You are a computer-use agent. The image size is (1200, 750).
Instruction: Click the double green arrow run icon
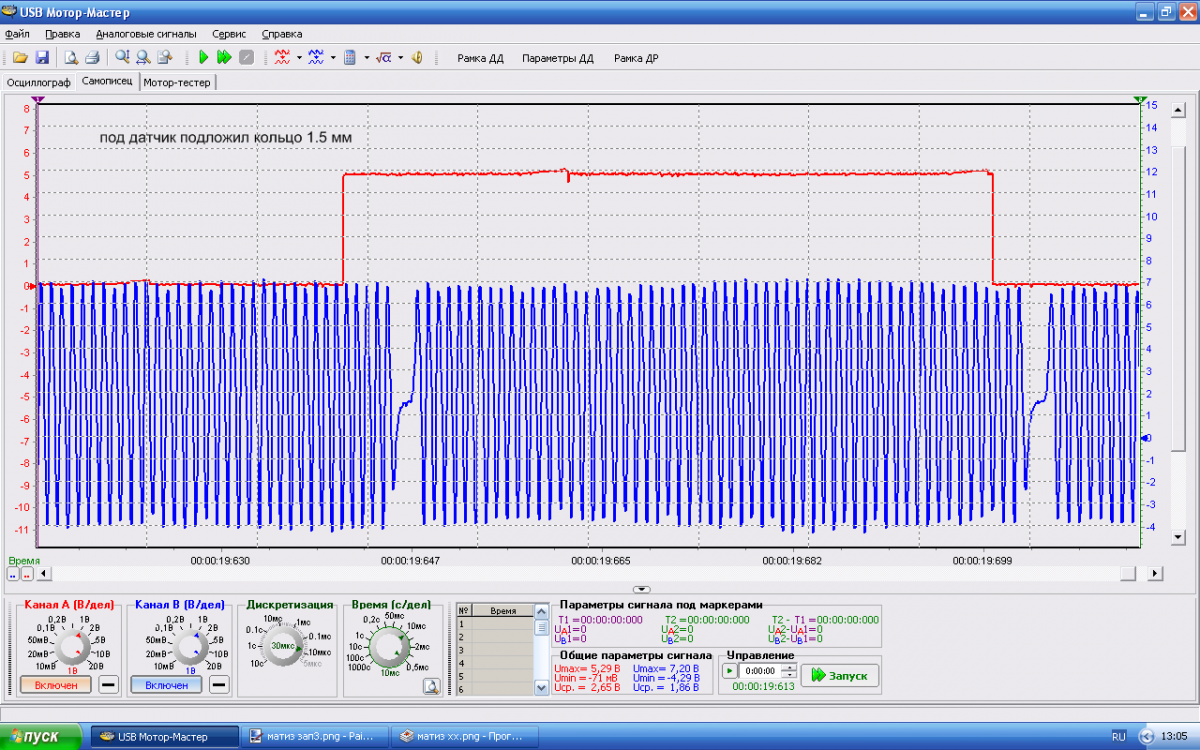224,58
